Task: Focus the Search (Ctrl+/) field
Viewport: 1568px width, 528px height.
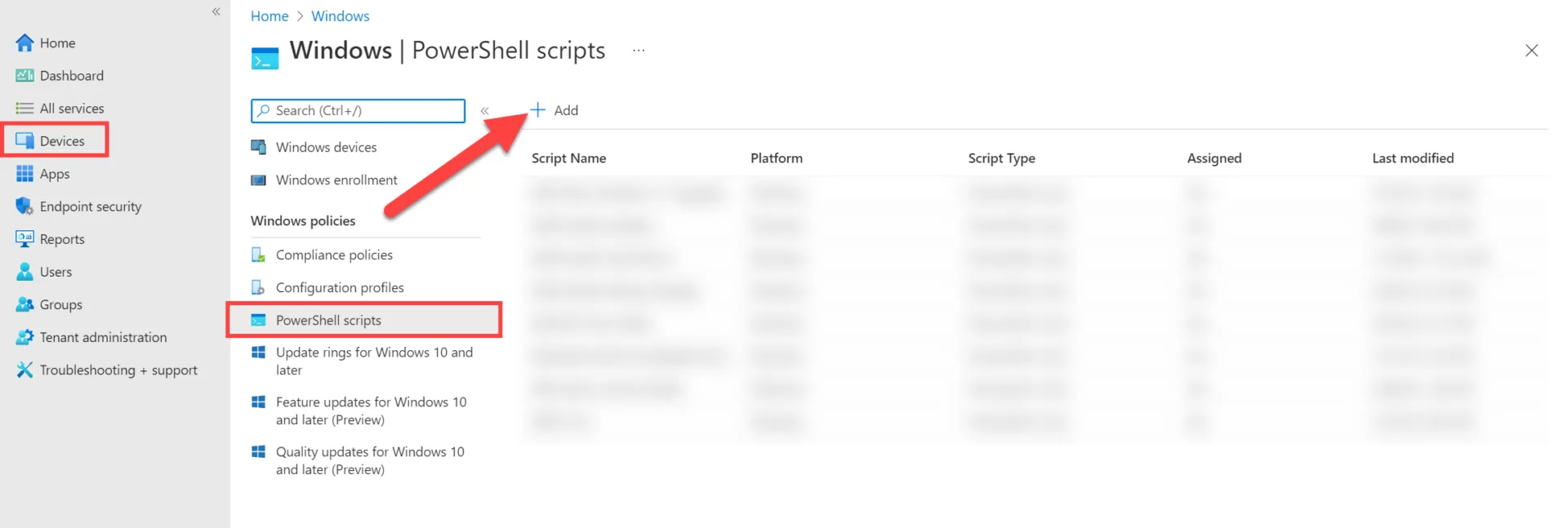Action: coord(358,110)
